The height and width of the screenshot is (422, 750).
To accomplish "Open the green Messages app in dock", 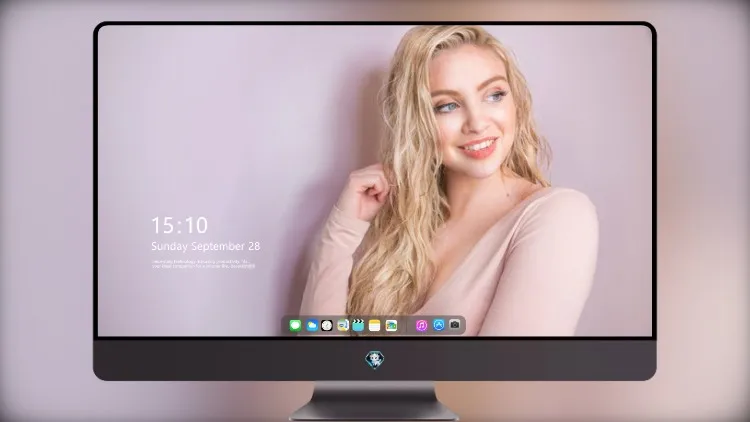I will click(x=295, y=325).
